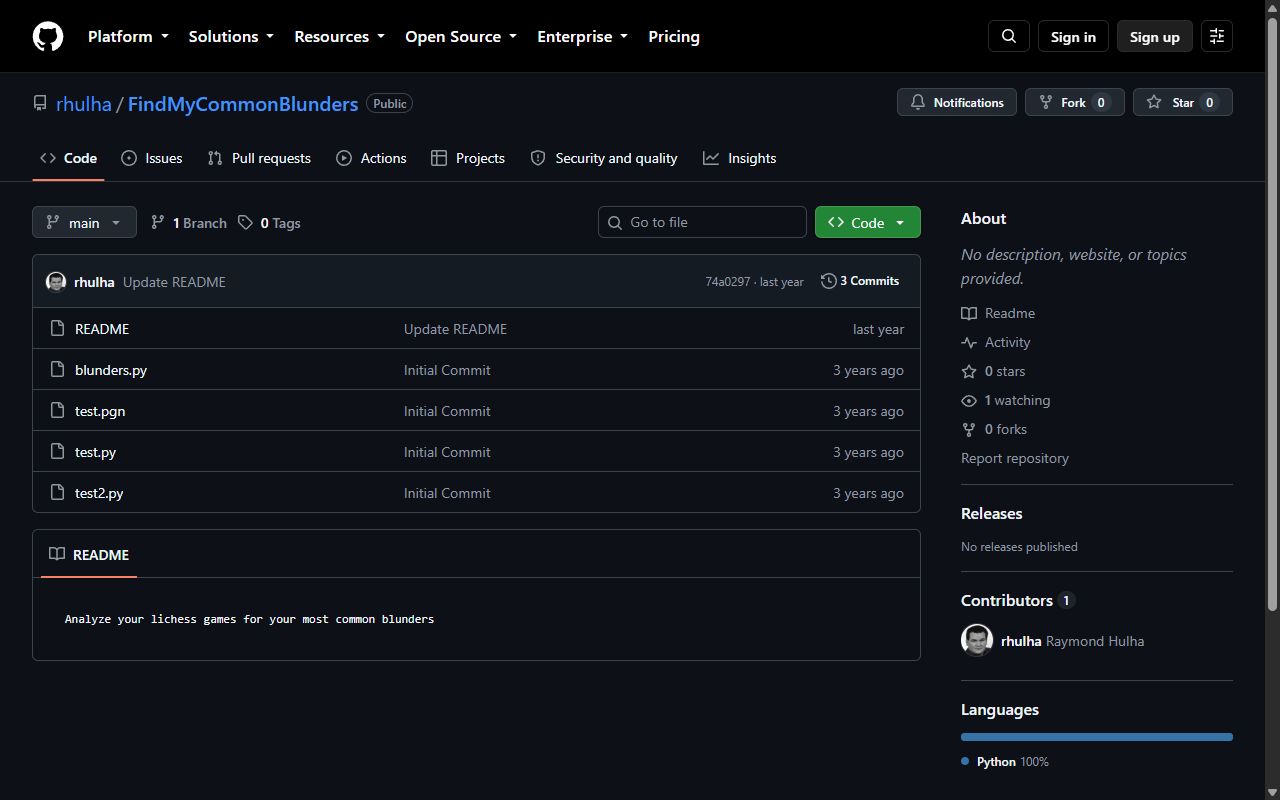Viewport: 1280px width, 800px height.
Task: Open the FindMyCommonBlunders repository link
Action: coord(243,104)
